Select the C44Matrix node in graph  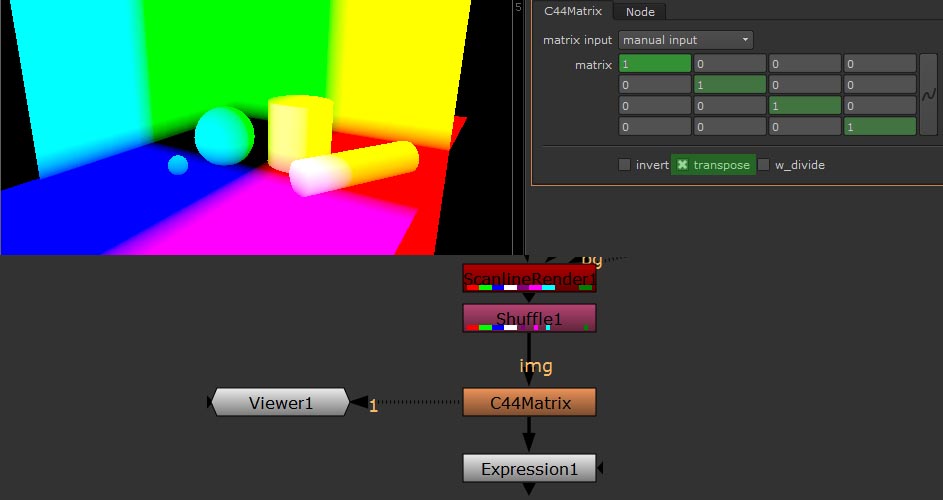point(530,403)
